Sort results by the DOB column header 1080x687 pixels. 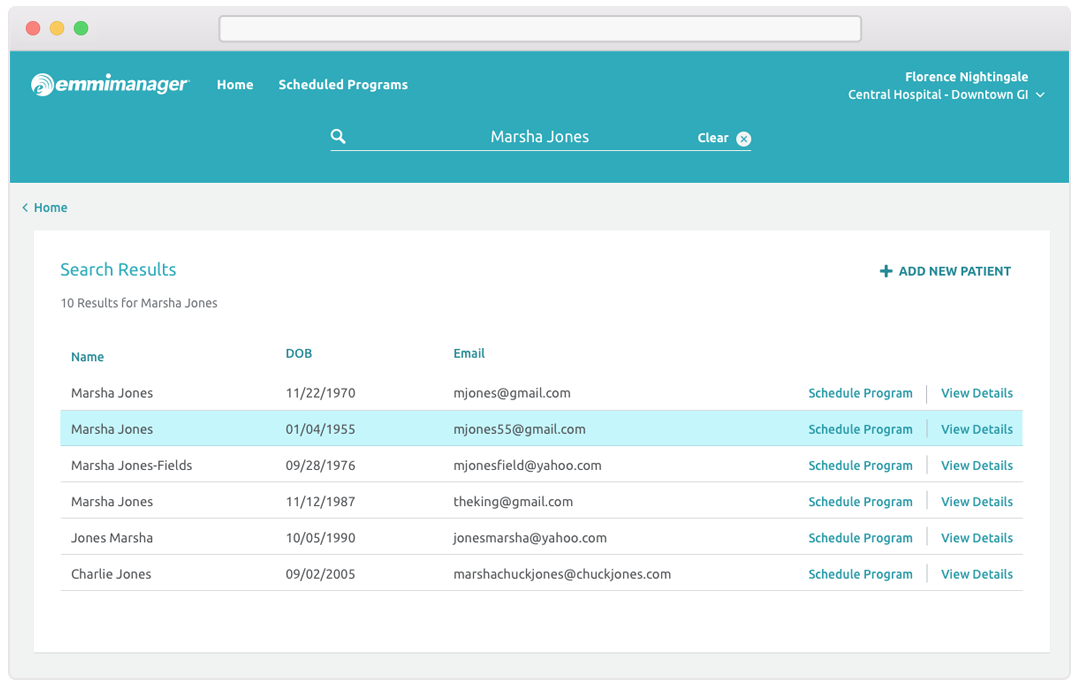tap(298, 353)
